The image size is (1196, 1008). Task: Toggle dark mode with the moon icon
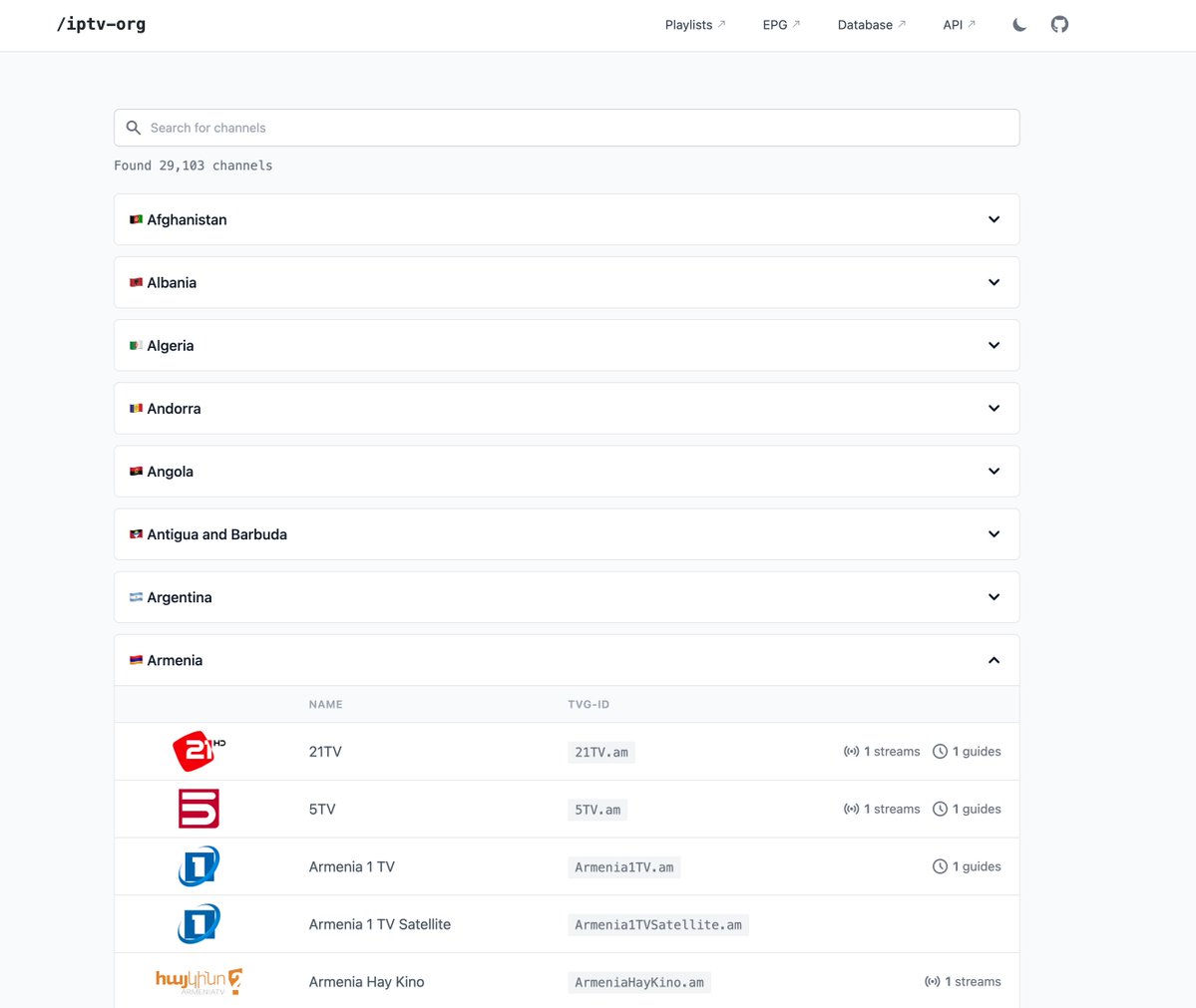point(1019,24)
